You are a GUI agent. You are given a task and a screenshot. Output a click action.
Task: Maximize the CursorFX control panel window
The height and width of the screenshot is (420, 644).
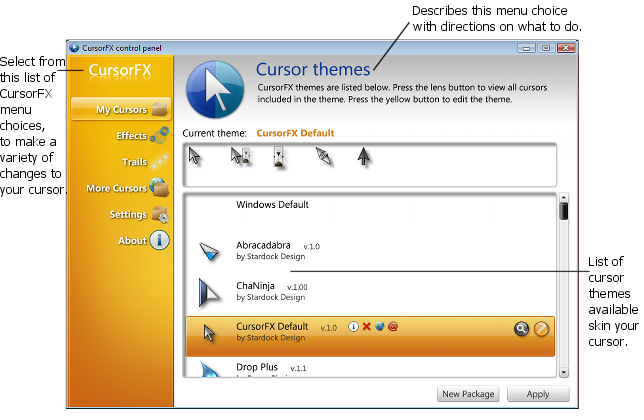[x=546, y=48]
